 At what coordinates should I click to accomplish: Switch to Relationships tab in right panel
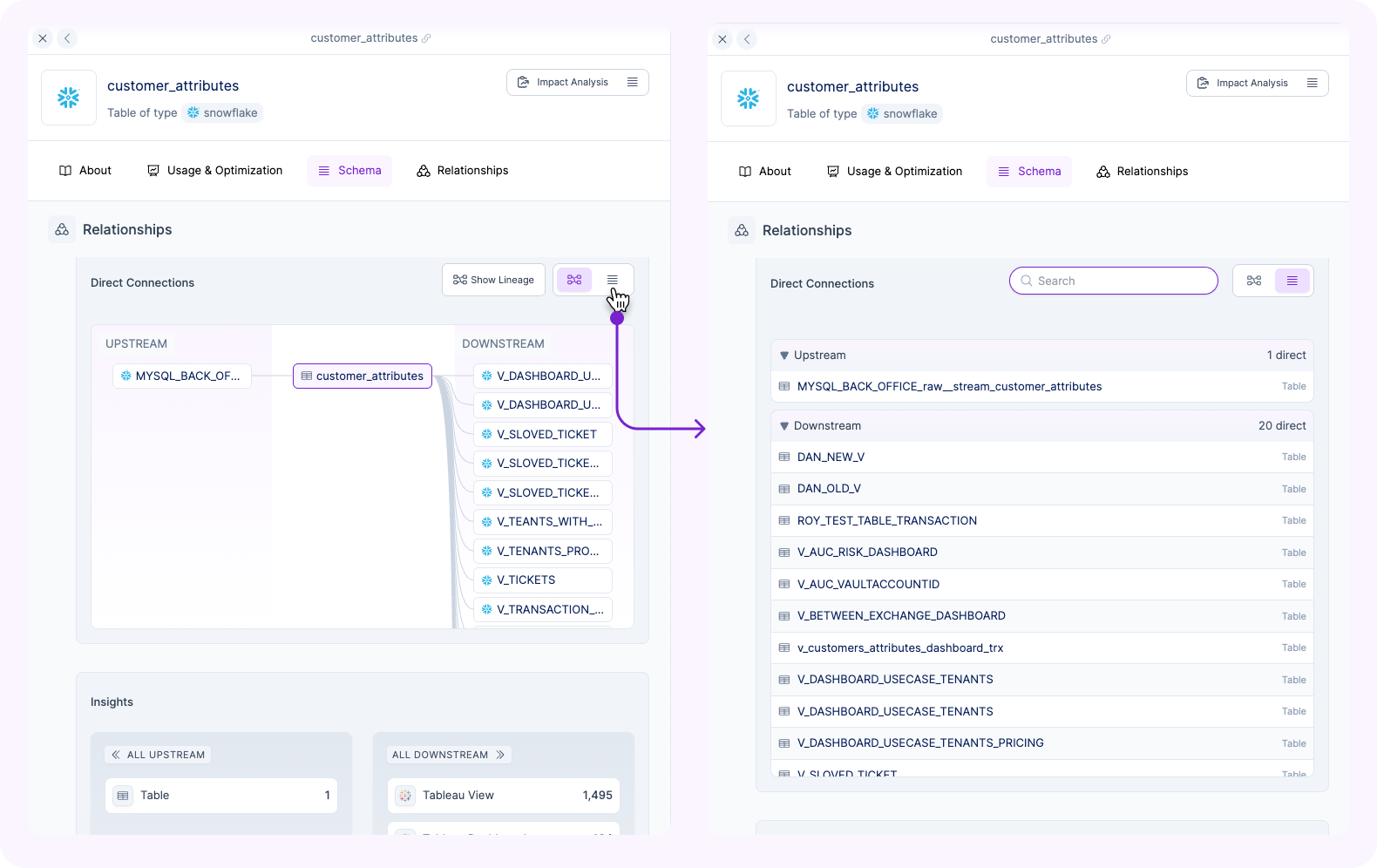click(1142, 172)
